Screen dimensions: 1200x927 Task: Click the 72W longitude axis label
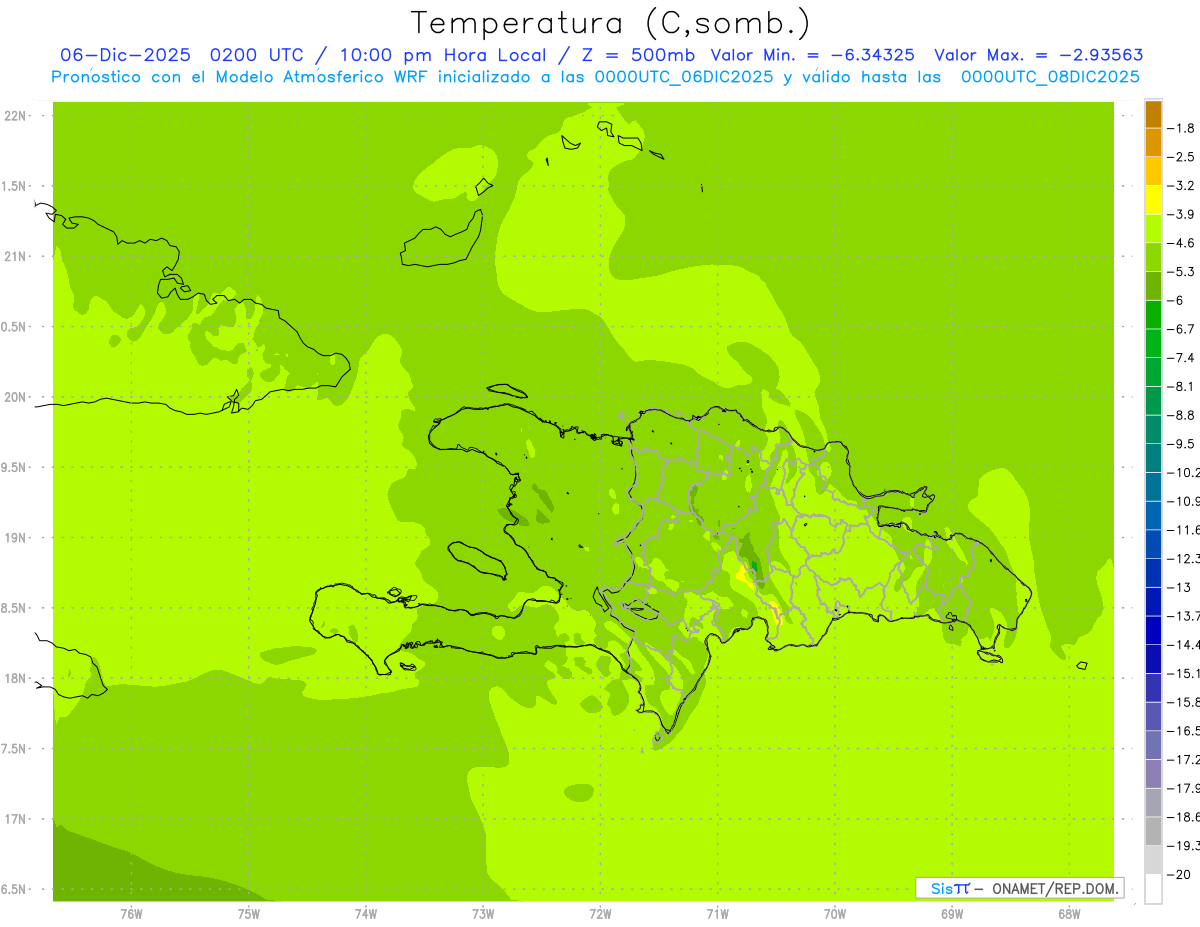(600, 914)
